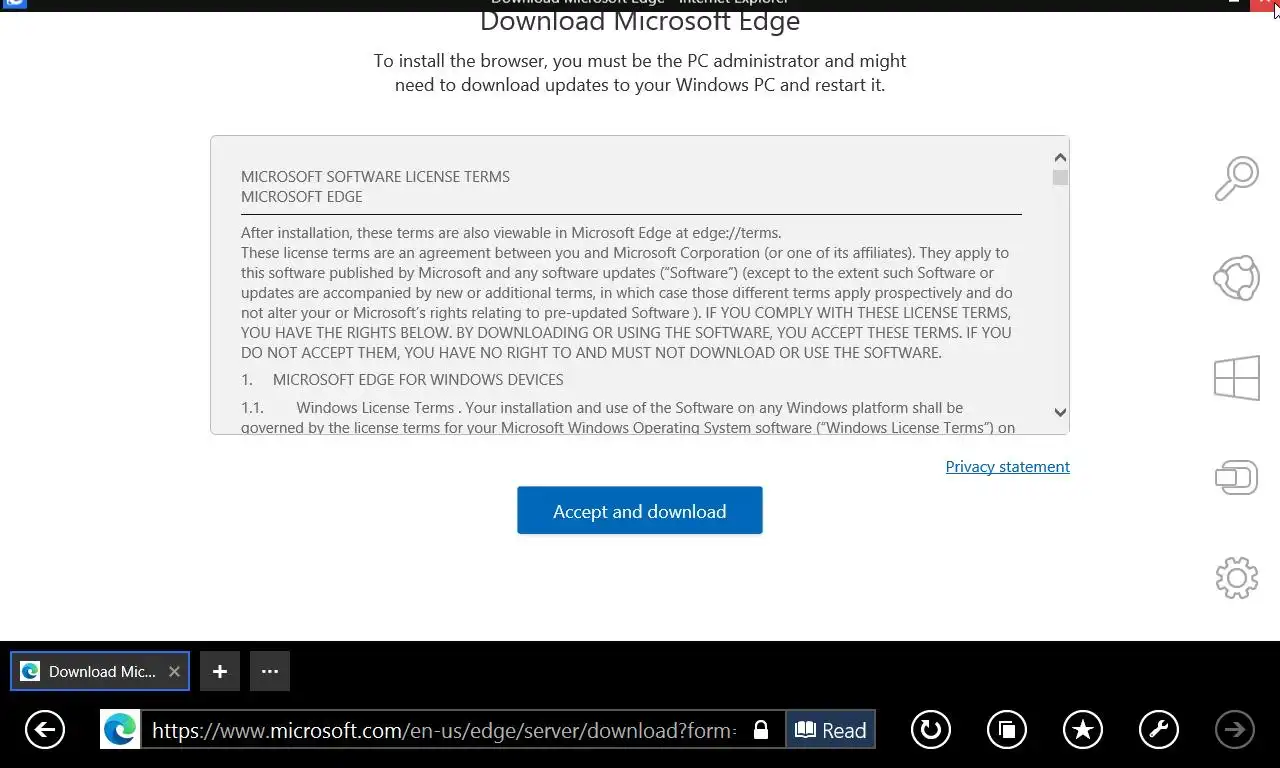This screenshot has height=768, width=1280.
Task: Click the 'MICROSOFT EDGE' line in license
Action: pos(302,197)
